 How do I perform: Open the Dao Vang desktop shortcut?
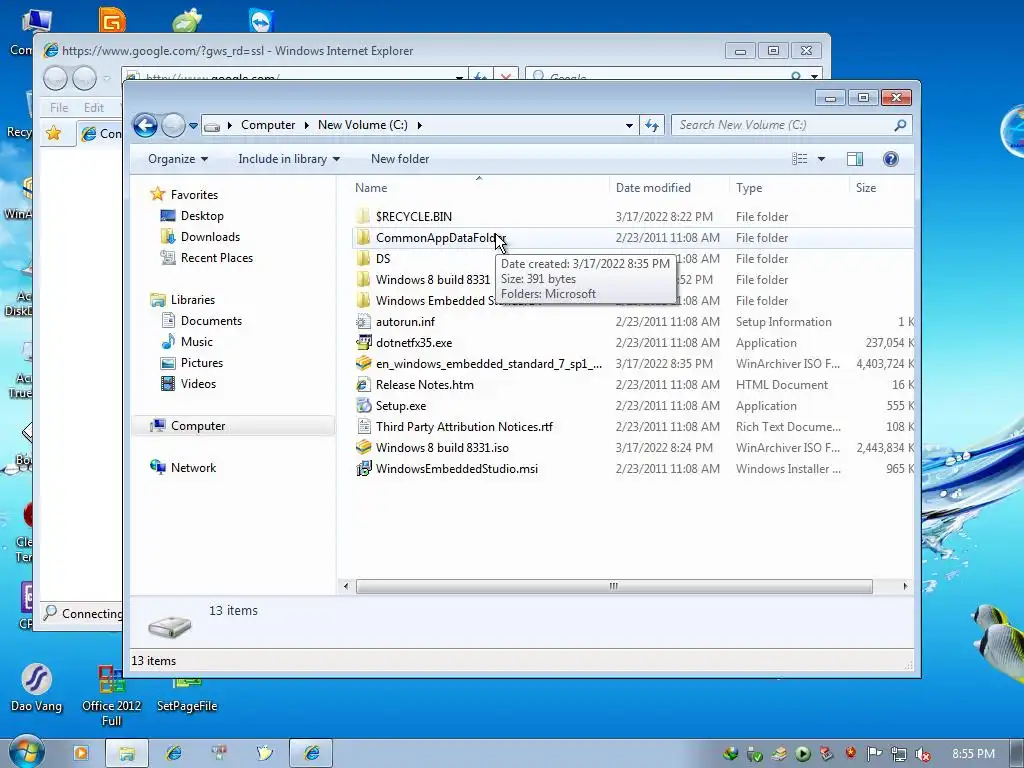point(37,688)
